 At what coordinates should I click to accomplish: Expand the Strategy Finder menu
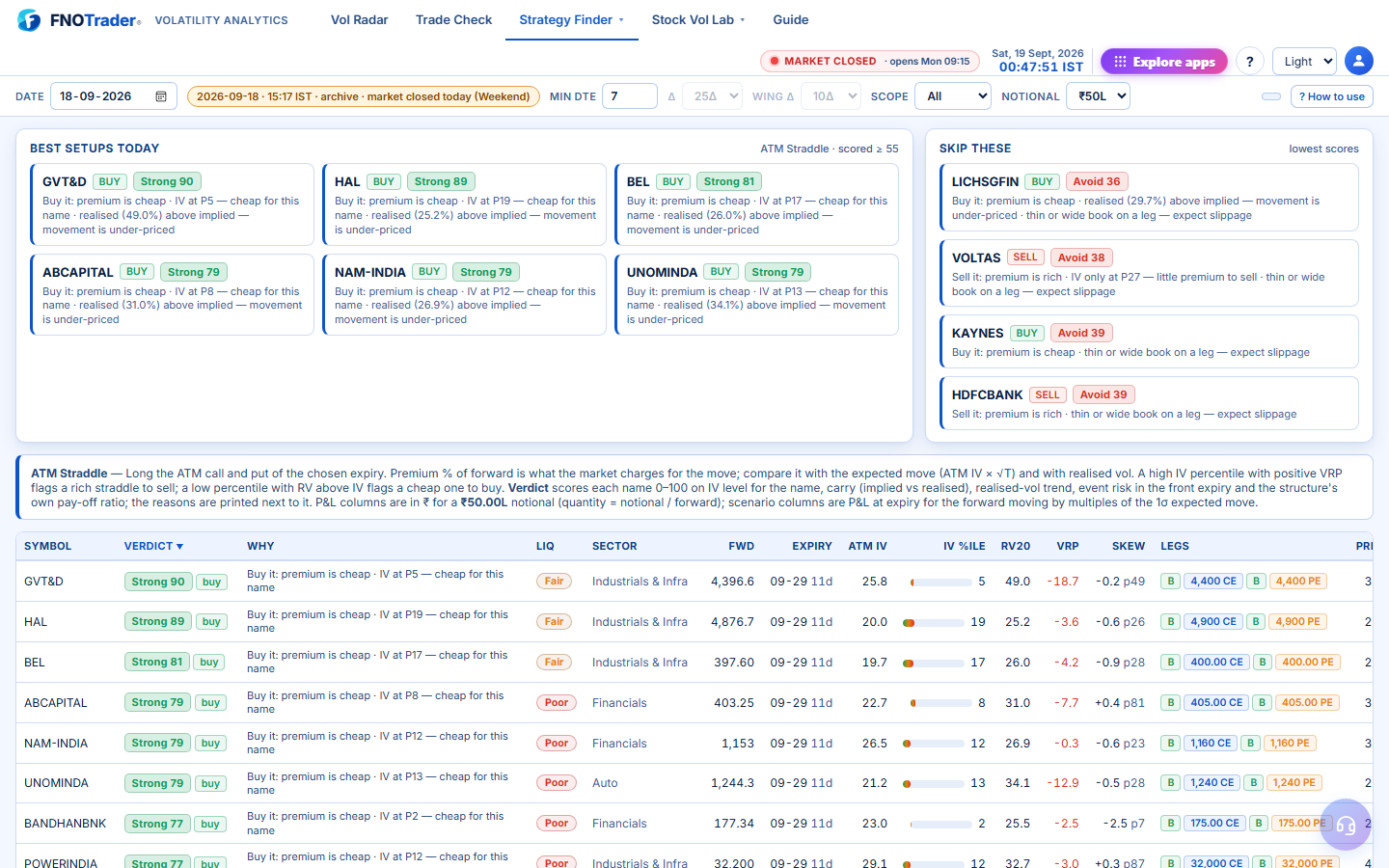click(572, 20)
